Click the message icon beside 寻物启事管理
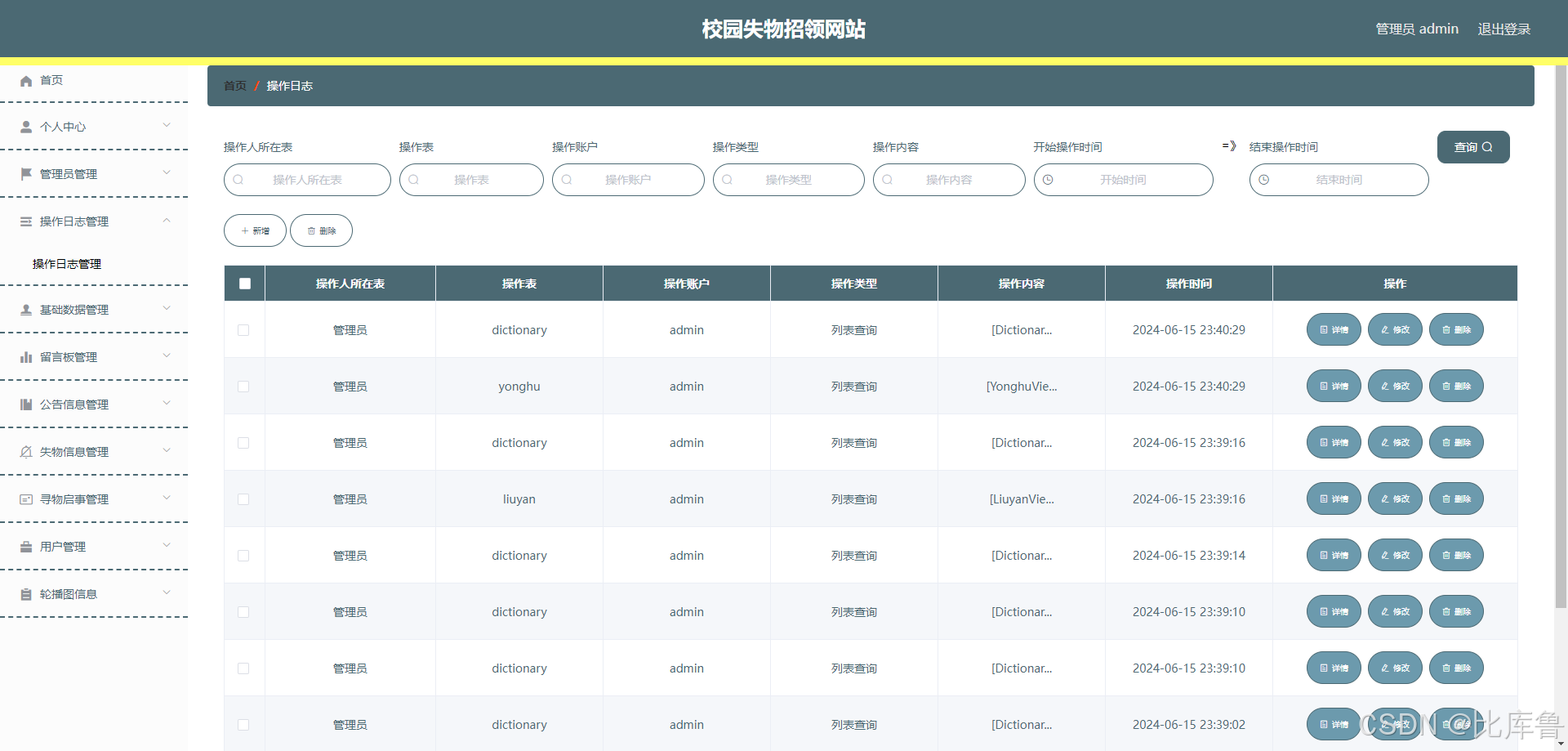Viewport: 1568px width, 751px height. (26, 499)
